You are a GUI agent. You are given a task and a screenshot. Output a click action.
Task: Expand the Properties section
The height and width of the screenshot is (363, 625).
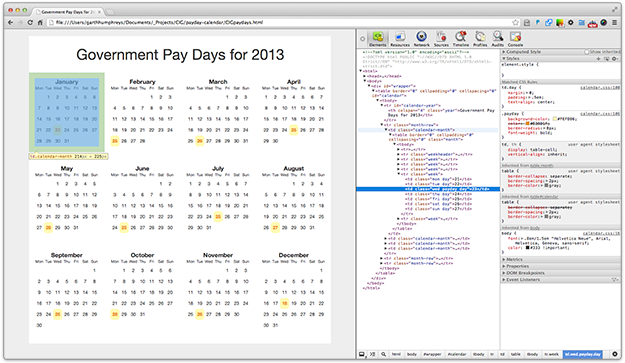[x=504, y=266]
